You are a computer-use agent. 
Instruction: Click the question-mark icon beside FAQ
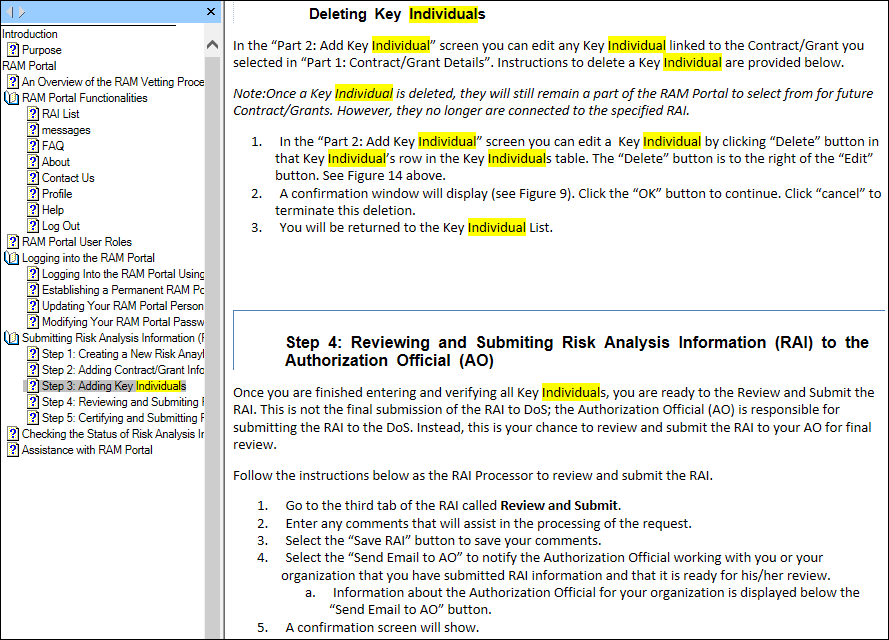click(33, 146)
